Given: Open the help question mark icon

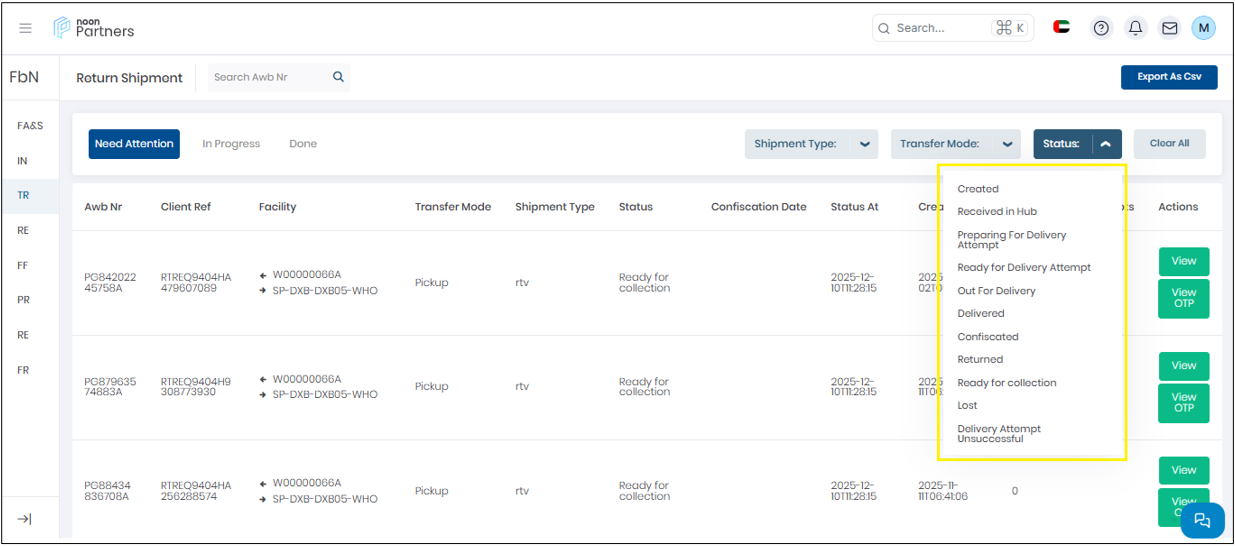Looking at the screenshot, I should [x=1101, y=28].
